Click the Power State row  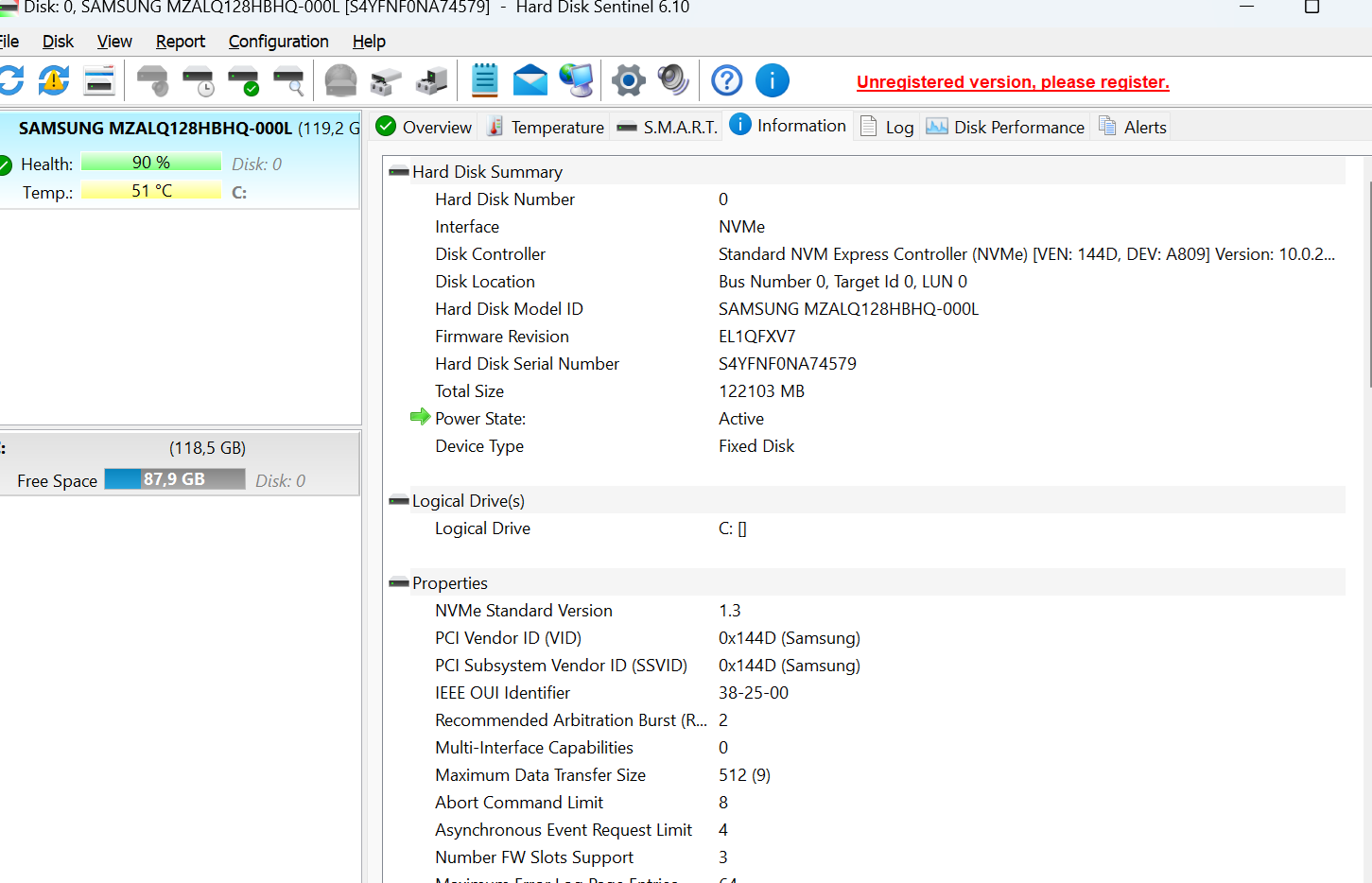click(480, 419)
